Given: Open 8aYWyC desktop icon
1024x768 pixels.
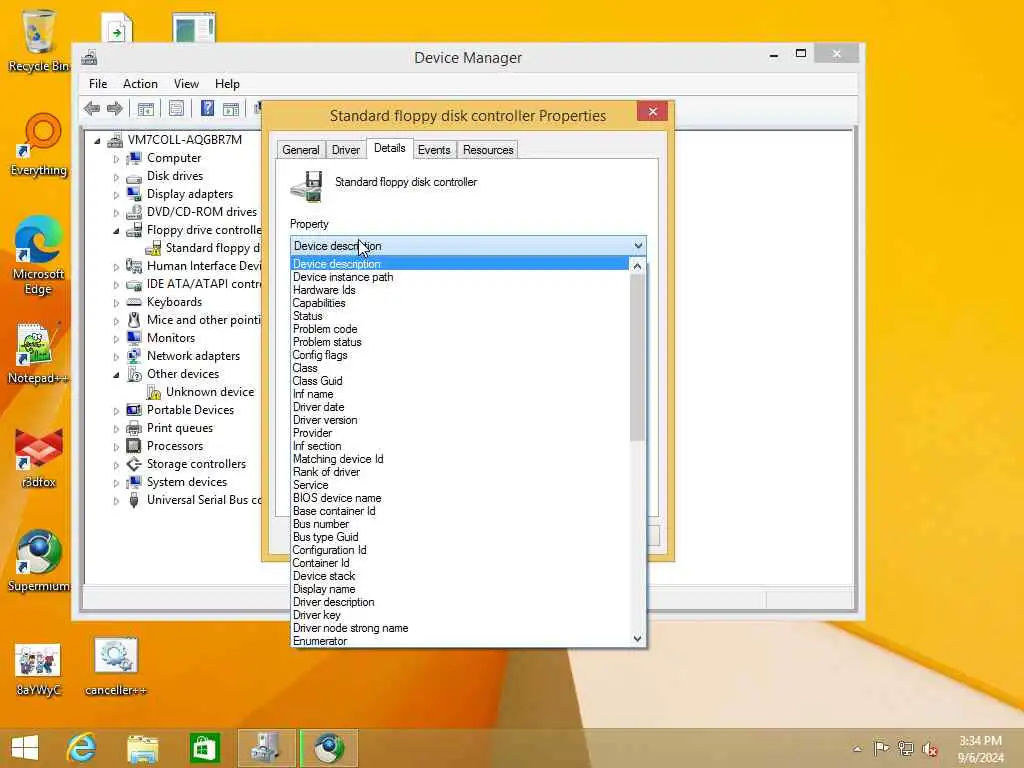Looking at the screenshot, I should pos(38,668).
